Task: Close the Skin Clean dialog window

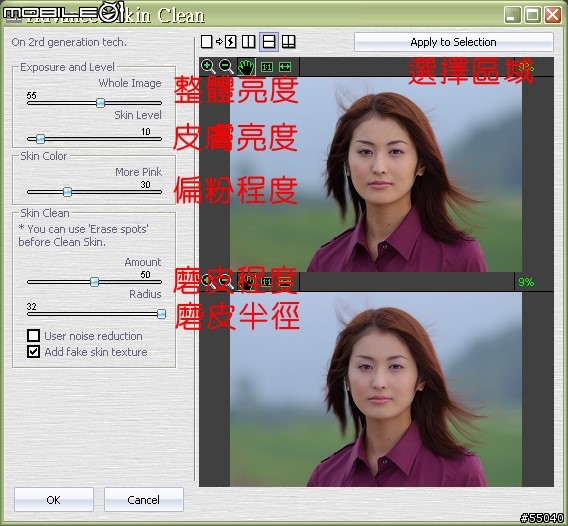Action: click(553, 15)
